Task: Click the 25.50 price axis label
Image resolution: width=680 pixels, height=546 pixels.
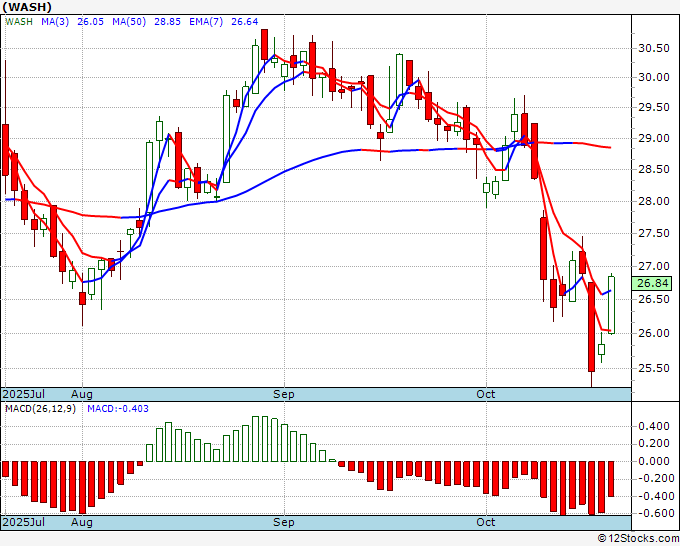Action: (654, 368)
